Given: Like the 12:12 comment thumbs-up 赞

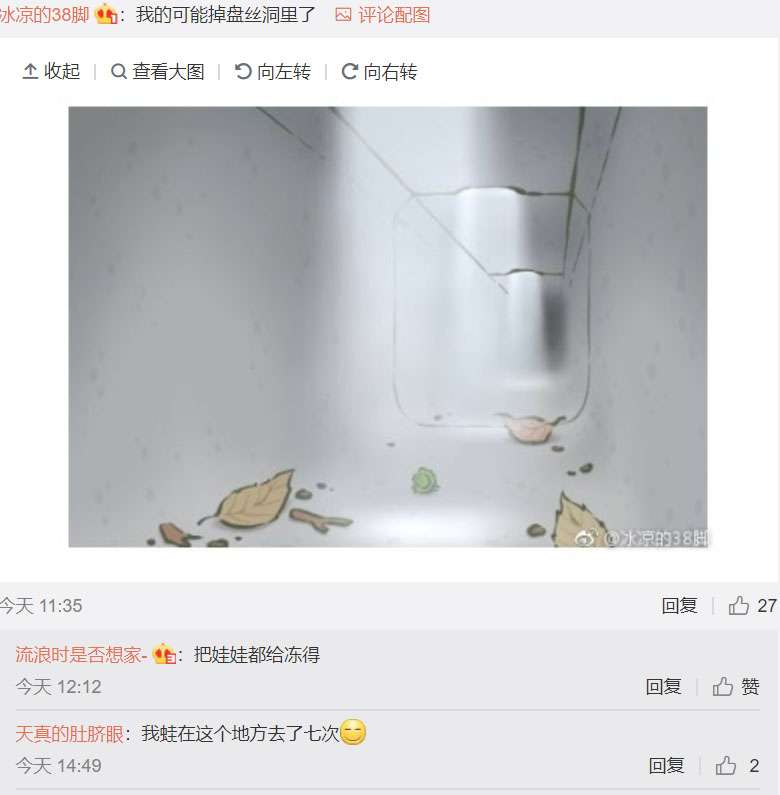Looking at the screenshot, I should (736, 686).
